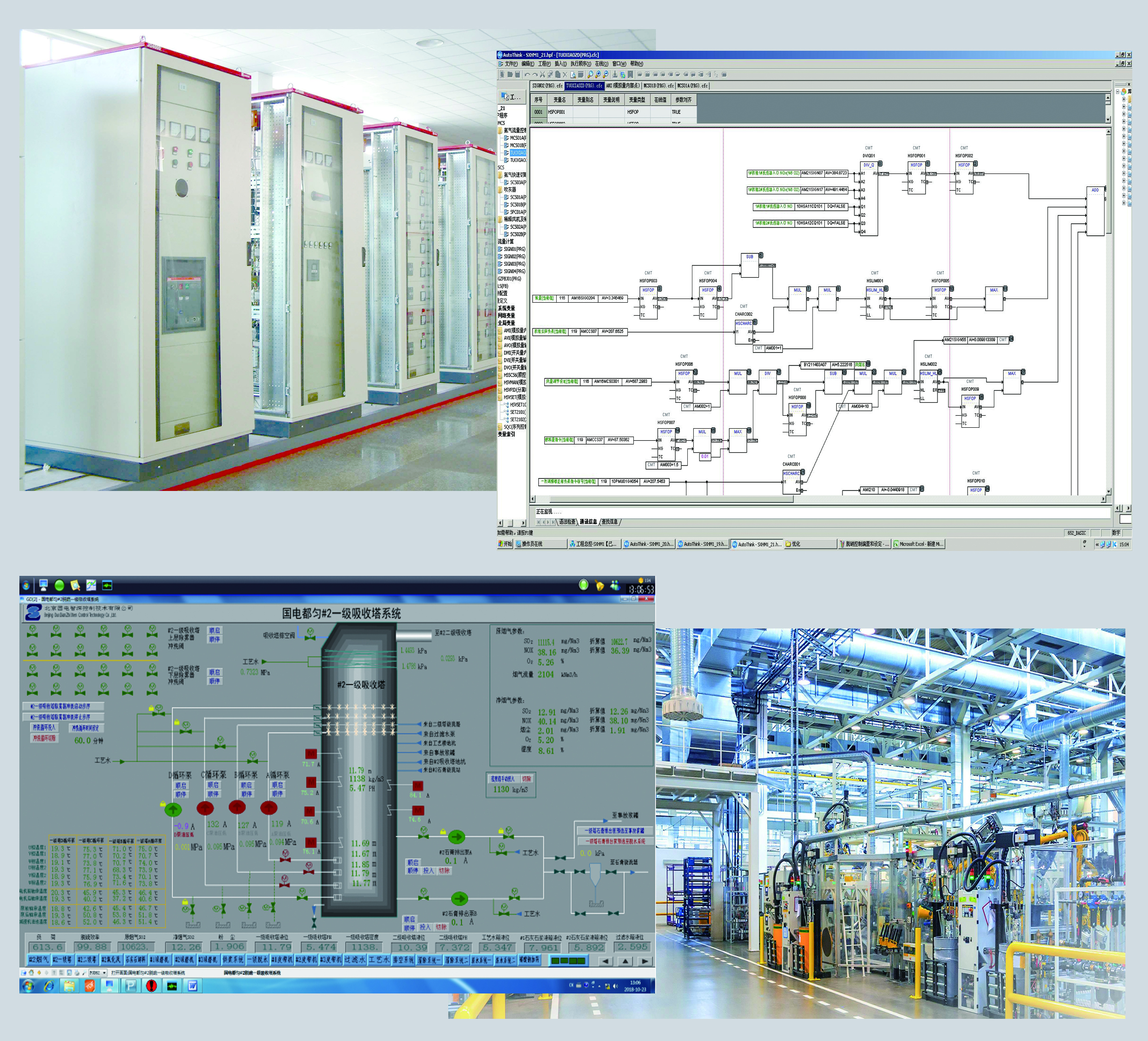Screen dimensions: 1148x1041
Task: Open the 文件(F) menu in AutoThink
Action: point(511,64)
